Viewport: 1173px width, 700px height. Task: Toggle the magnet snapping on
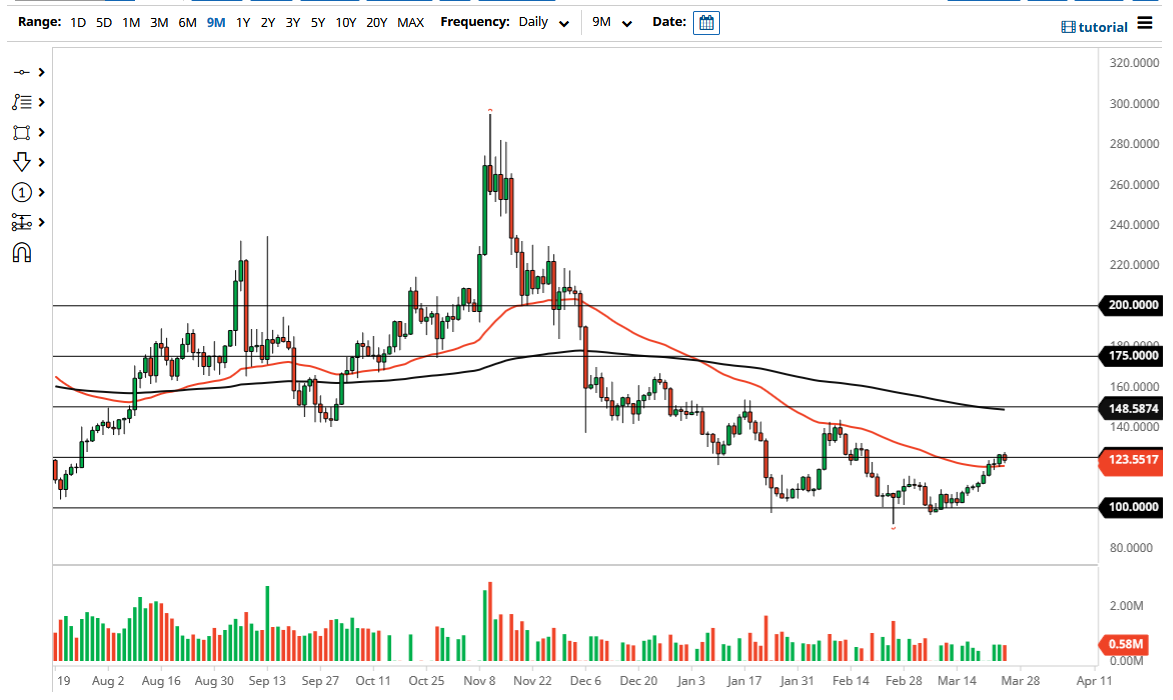[x=22, y=251]
